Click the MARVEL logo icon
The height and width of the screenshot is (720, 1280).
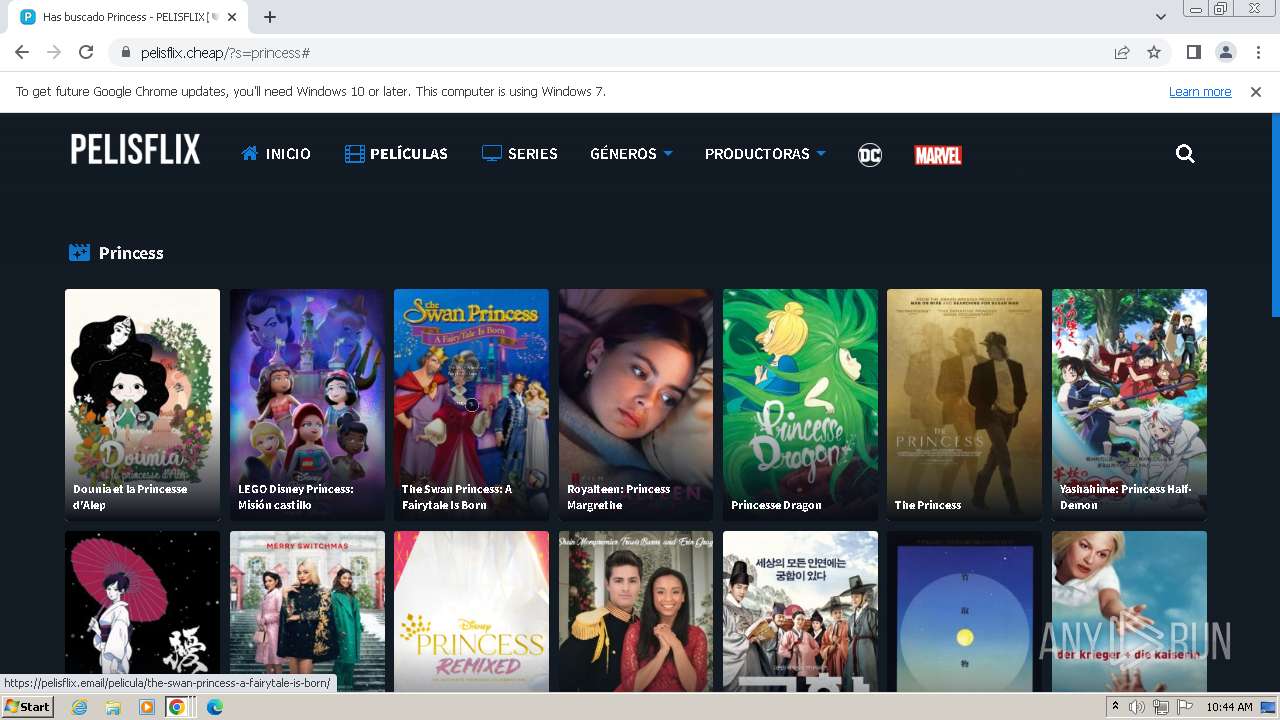point(938,155)
